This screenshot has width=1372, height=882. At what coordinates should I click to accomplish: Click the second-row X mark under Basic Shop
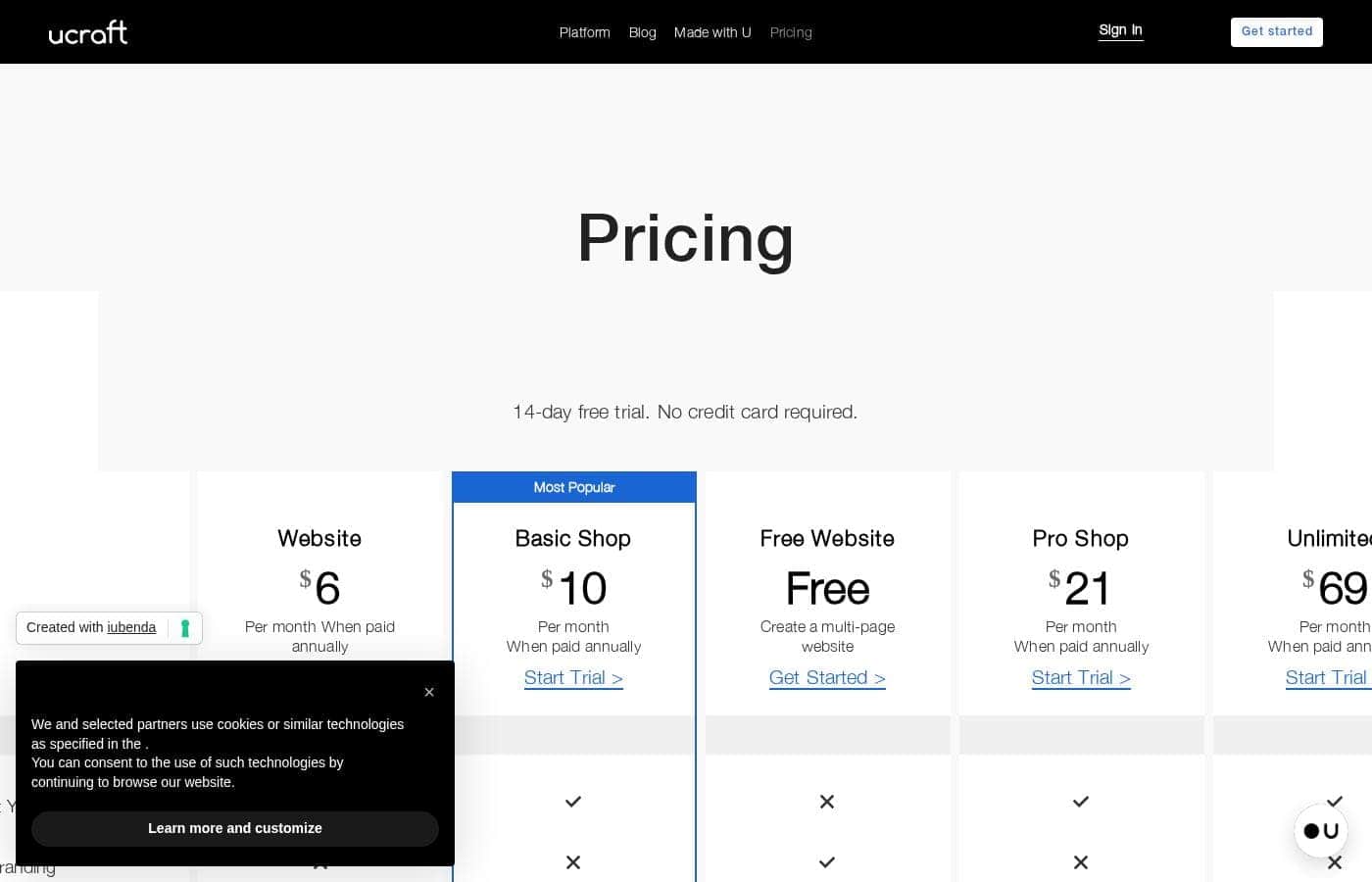[573, 862]
